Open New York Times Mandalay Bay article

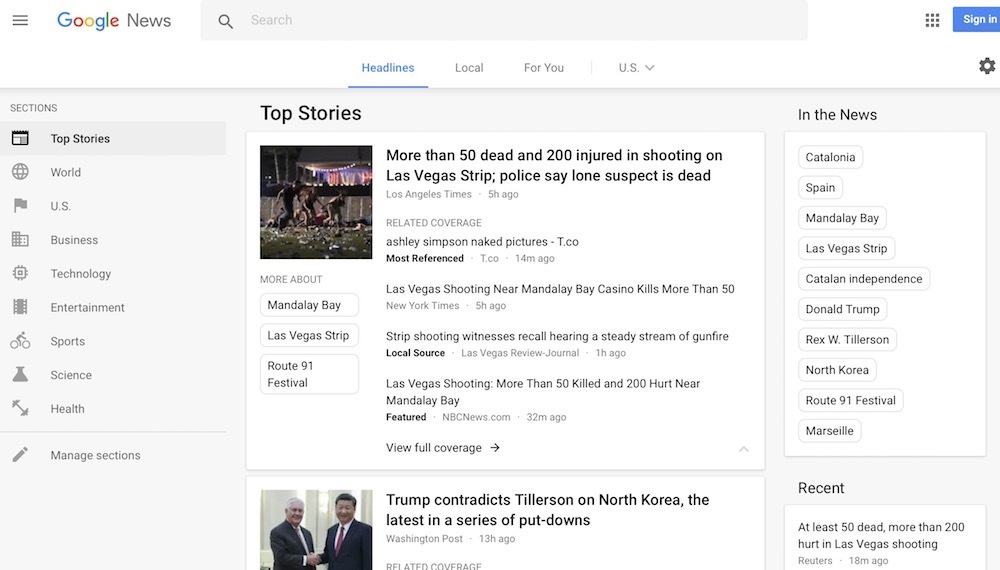pyautogui.click(x=560, y=289)
